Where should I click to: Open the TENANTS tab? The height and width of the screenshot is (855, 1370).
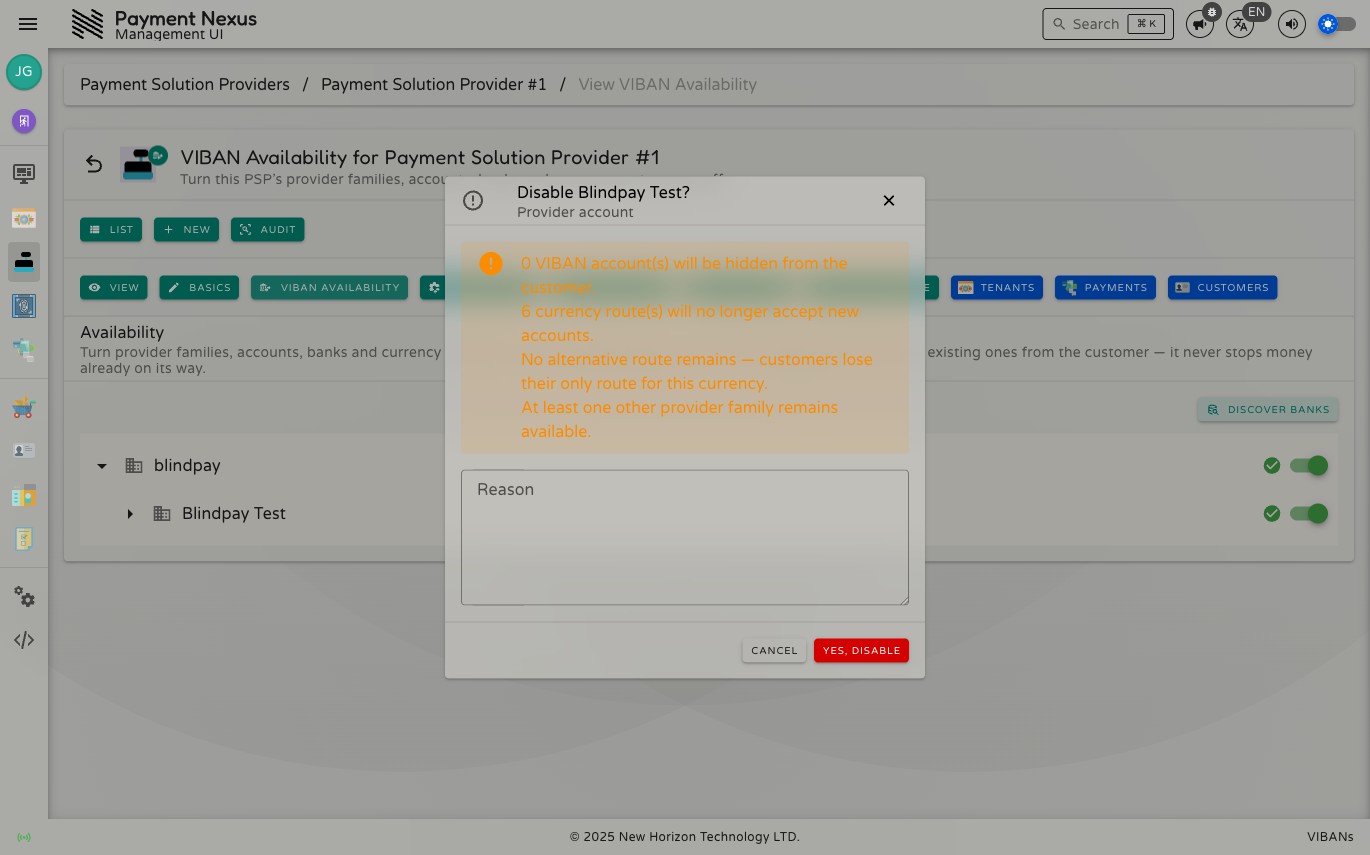click(997, 288)
